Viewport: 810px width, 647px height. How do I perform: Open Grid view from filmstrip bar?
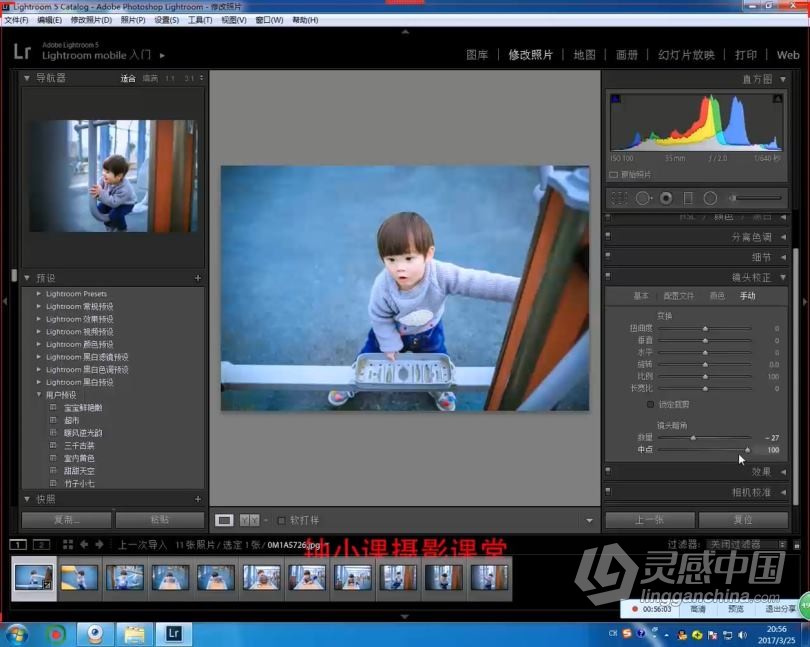(68, 545)
